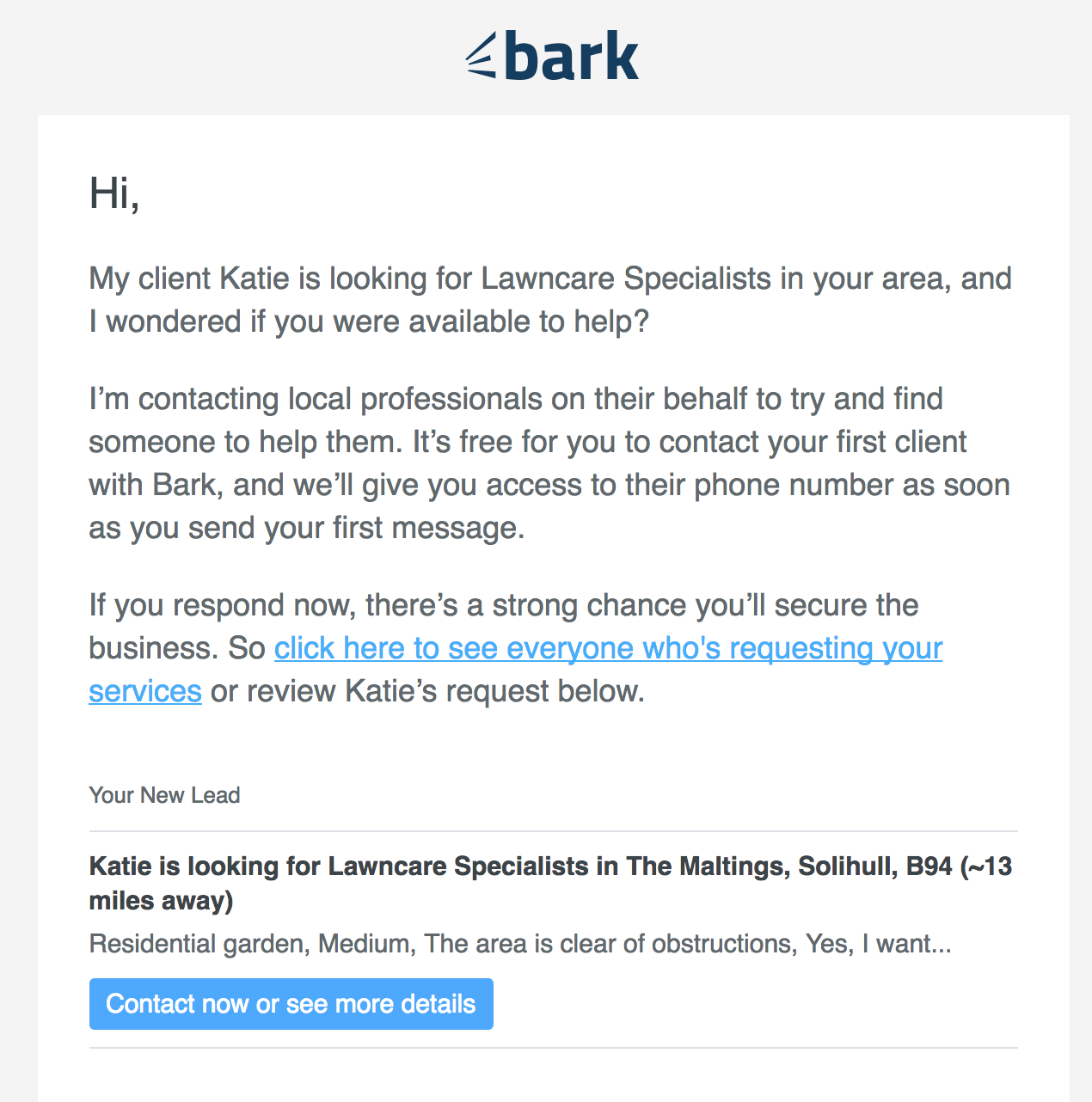Click 'or review Katie's request below.' text
This screenshot has width=1092, height=1102.
[427, 691]
